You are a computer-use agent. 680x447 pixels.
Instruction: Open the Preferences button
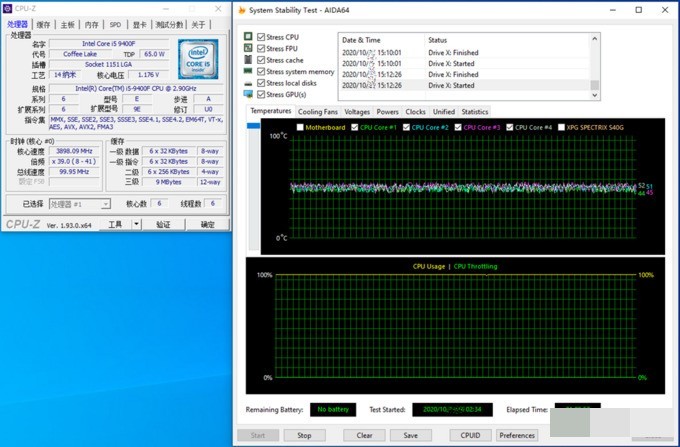click(x=516, y=435)
